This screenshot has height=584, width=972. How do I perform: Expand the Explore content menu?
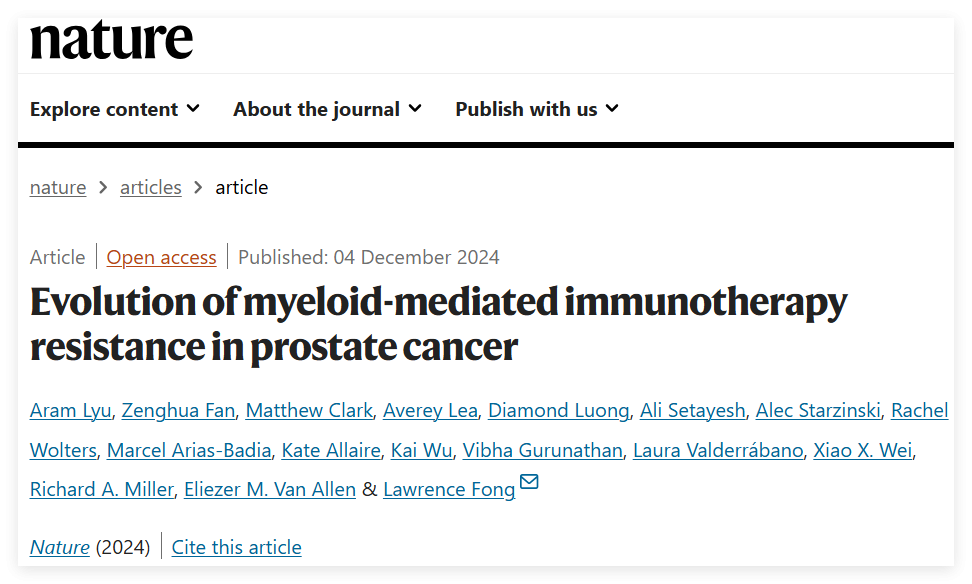click(115, 109)
